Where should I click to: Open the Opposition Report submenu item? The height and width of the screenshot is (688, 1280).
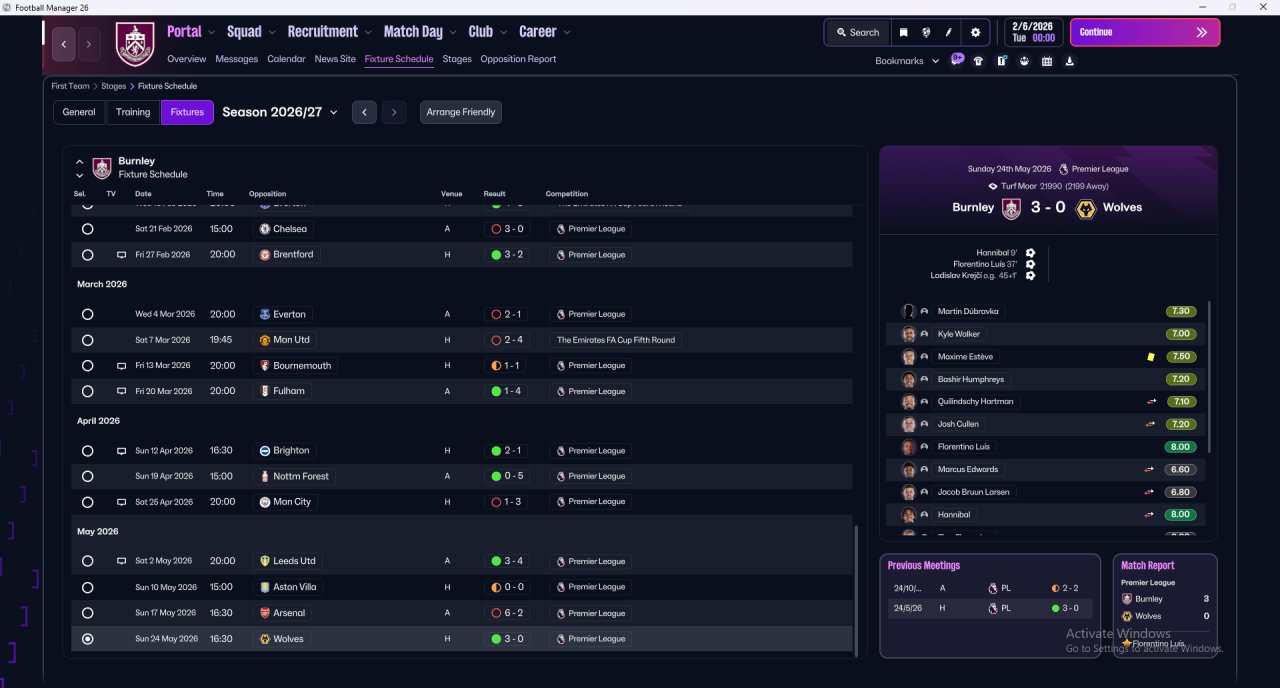518,59
